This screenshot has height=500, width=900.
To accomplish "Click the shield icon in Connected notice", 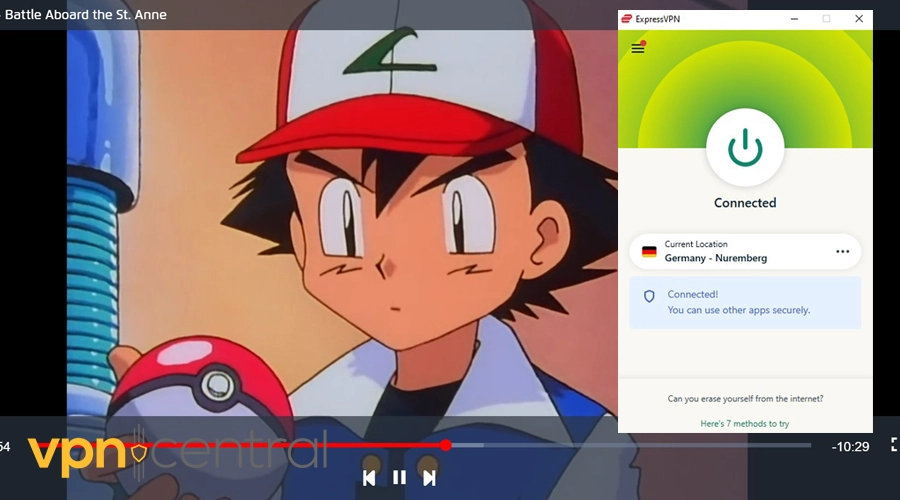I will (649, 296).
